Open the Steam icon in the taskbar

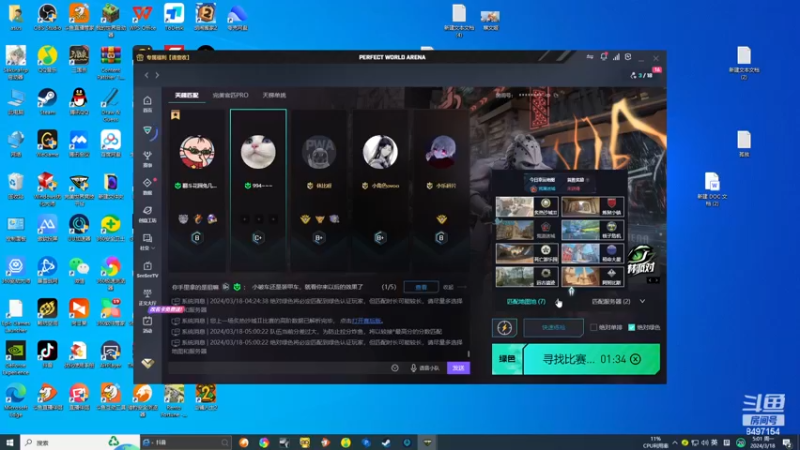386,442
